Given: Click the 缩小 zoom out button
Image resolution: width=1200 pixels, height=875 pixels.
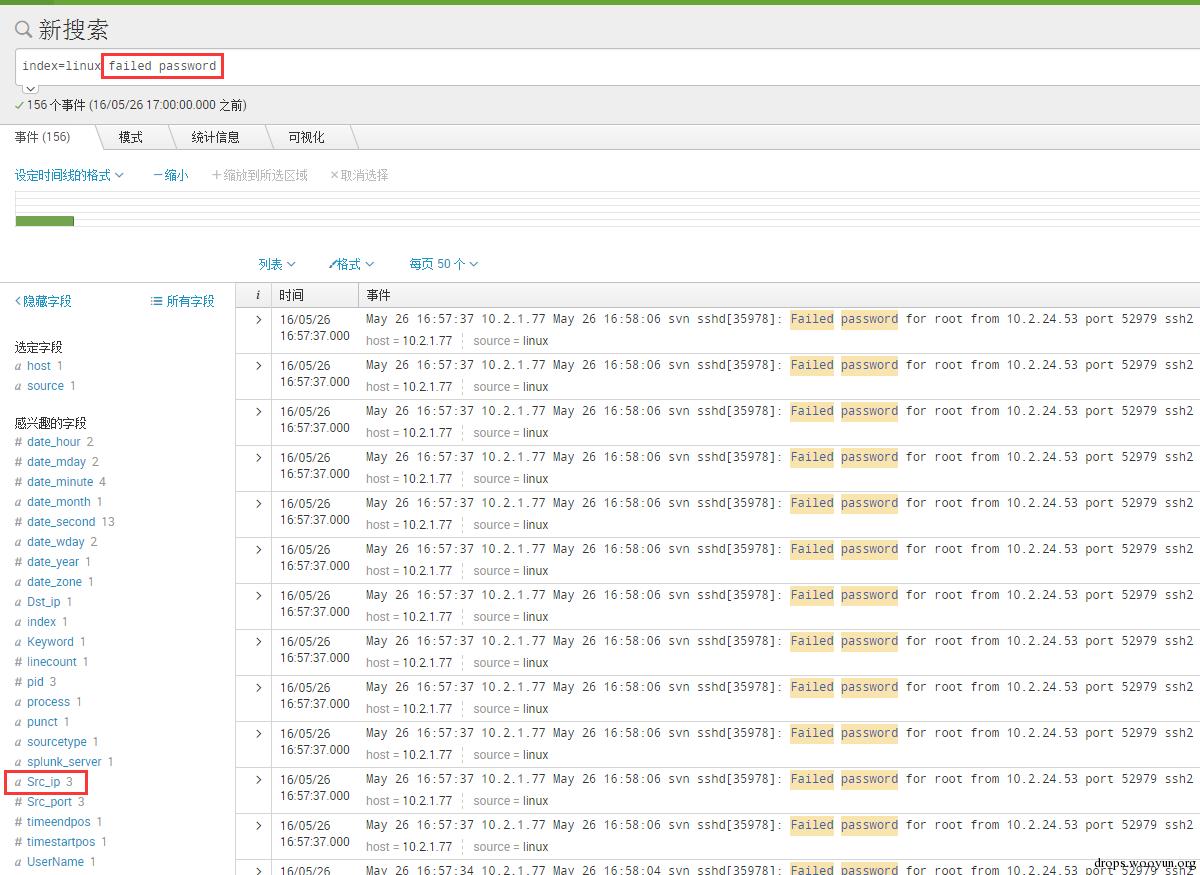Looking at the screenshot, I should [170, 175].
